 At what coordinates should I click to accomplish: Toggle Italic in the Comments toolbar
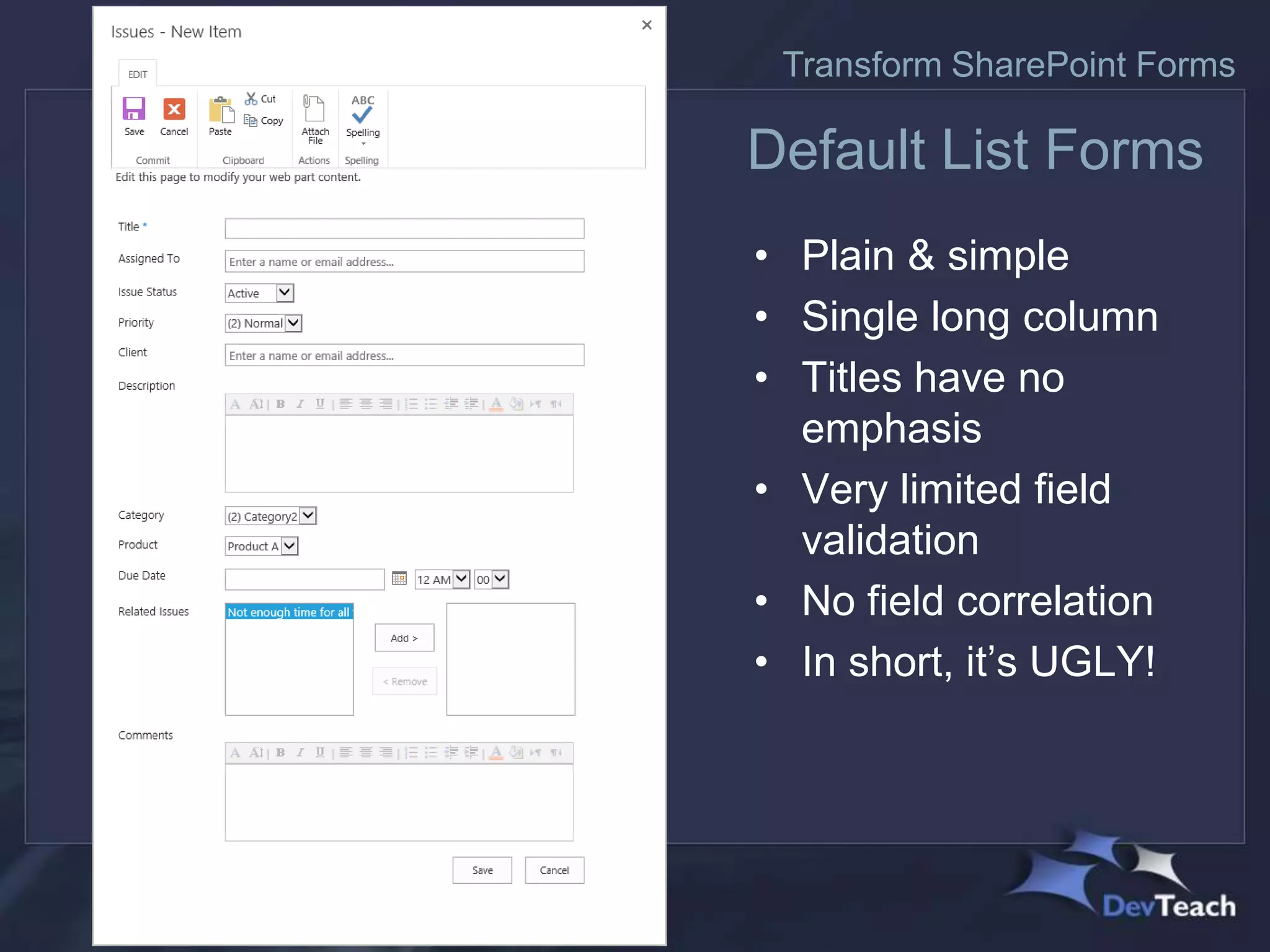tap(300, 752)
